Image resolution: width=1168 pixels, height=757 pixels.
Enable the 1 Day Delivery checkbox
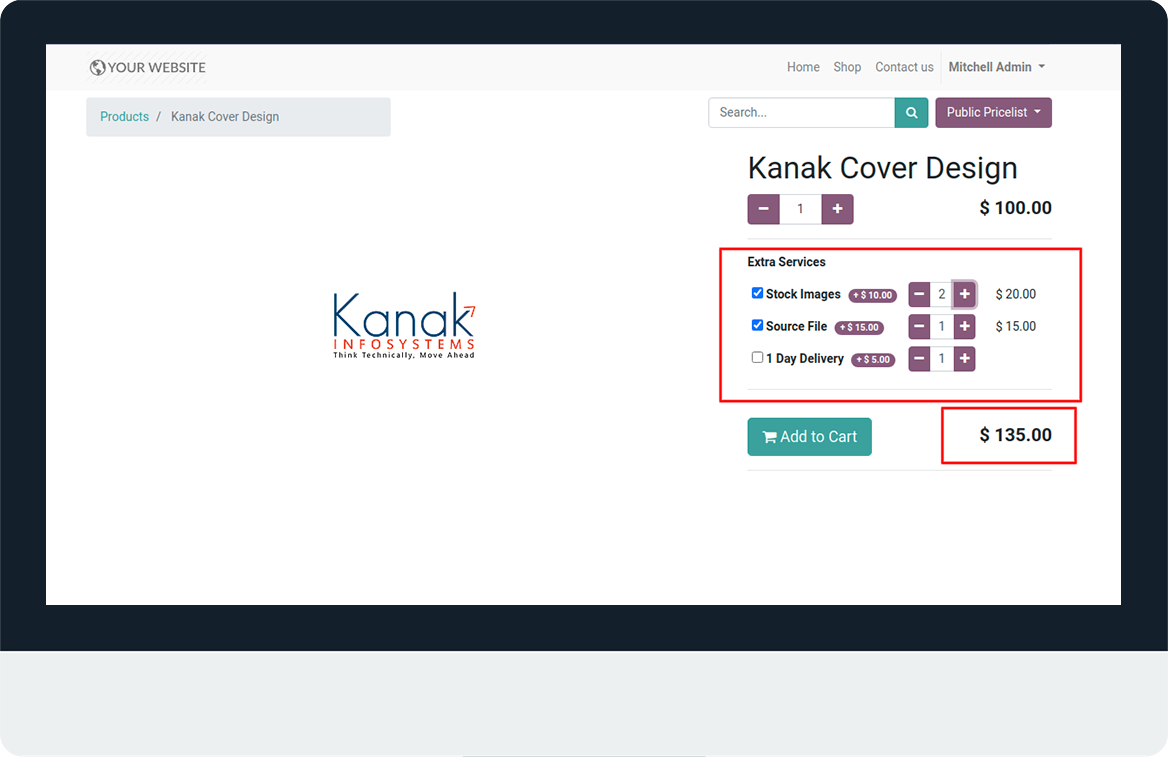(x=757, y=357)
